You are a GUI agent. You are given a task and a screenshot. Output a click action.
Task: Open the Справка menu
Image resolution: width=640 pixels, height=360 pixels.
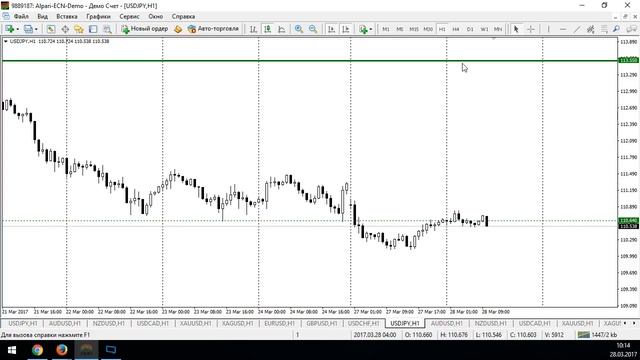[183, 16]
